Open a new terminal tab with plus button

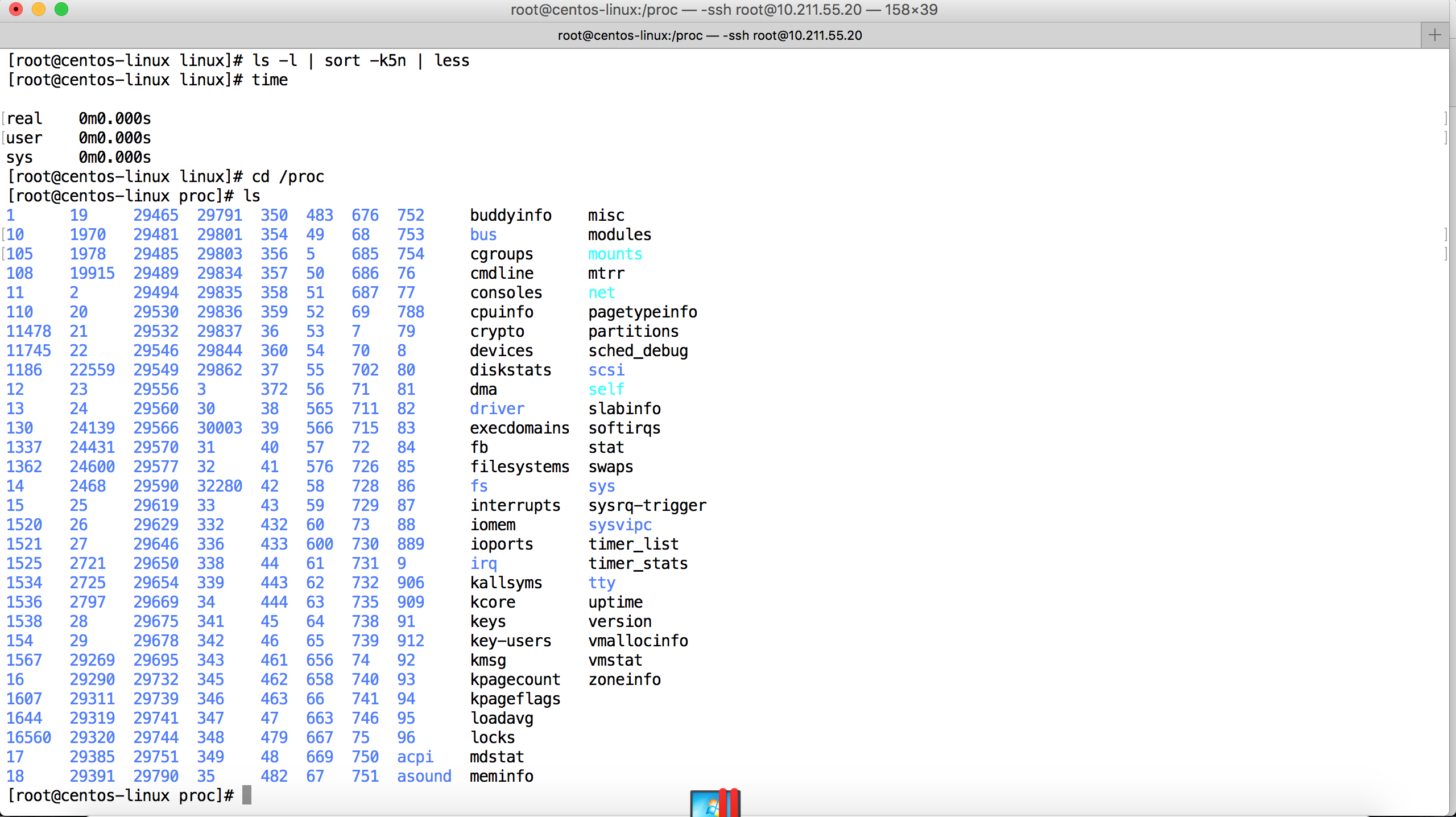1434,35
